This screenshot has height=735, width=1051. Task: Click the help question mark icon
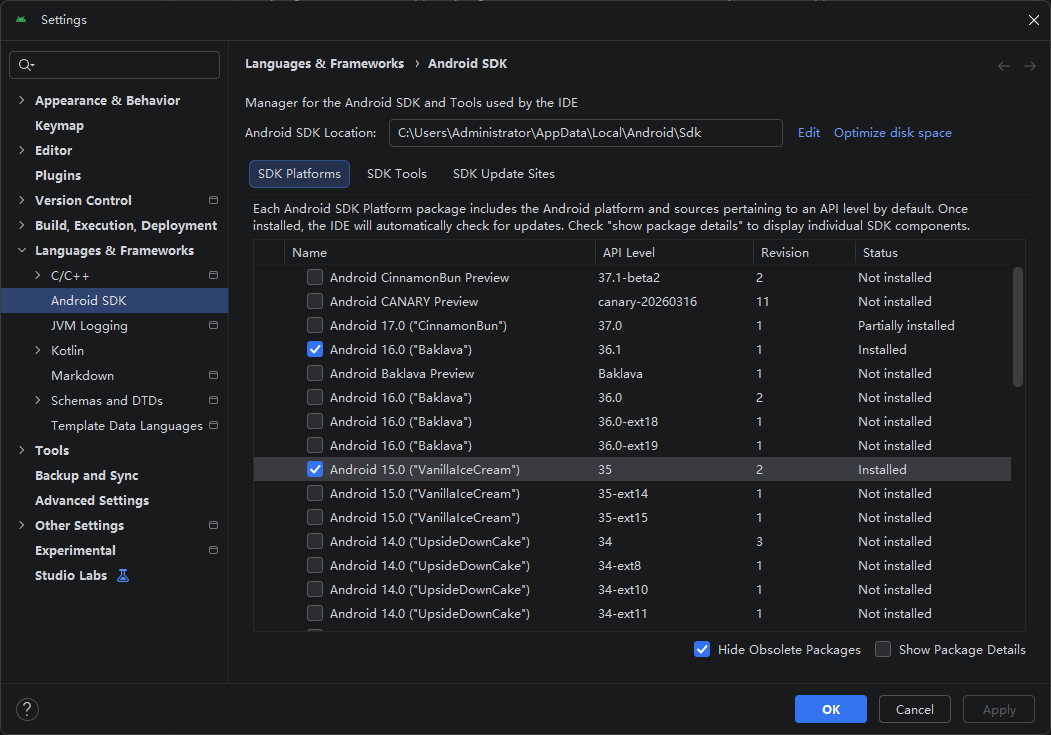(x=27, y=709)
